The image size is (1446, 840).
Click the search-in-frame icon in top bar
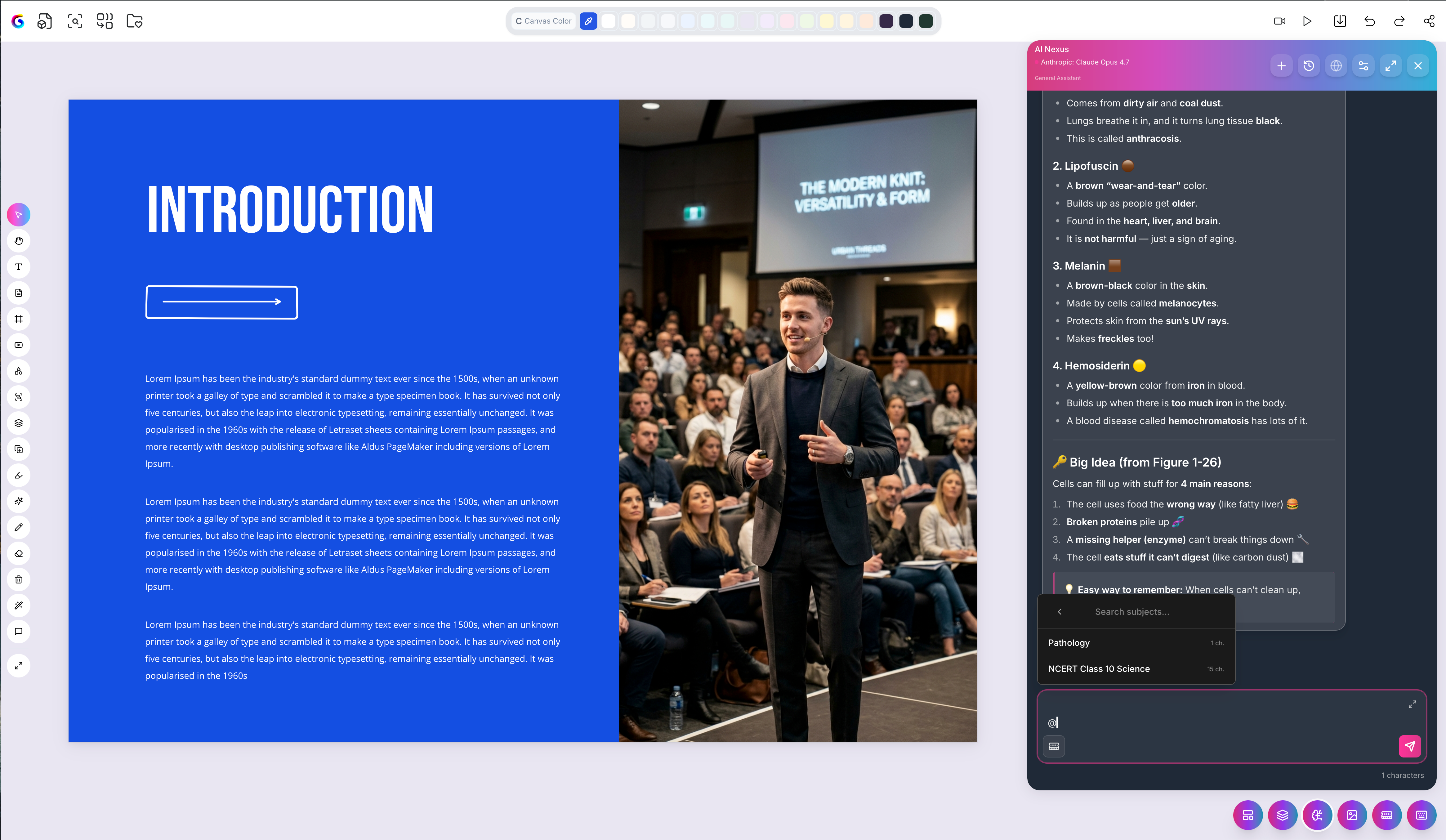(74, 21)
